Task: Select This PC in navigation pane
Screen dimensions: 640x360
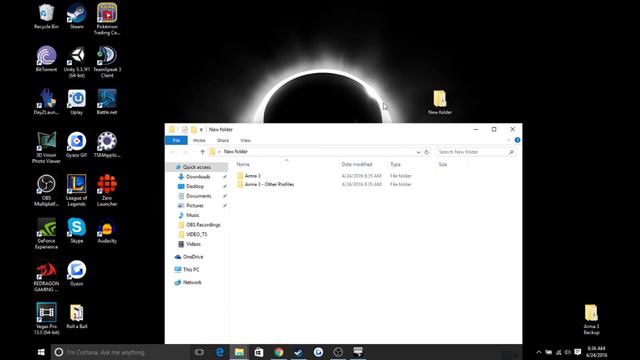Action: tap(191, 269)
